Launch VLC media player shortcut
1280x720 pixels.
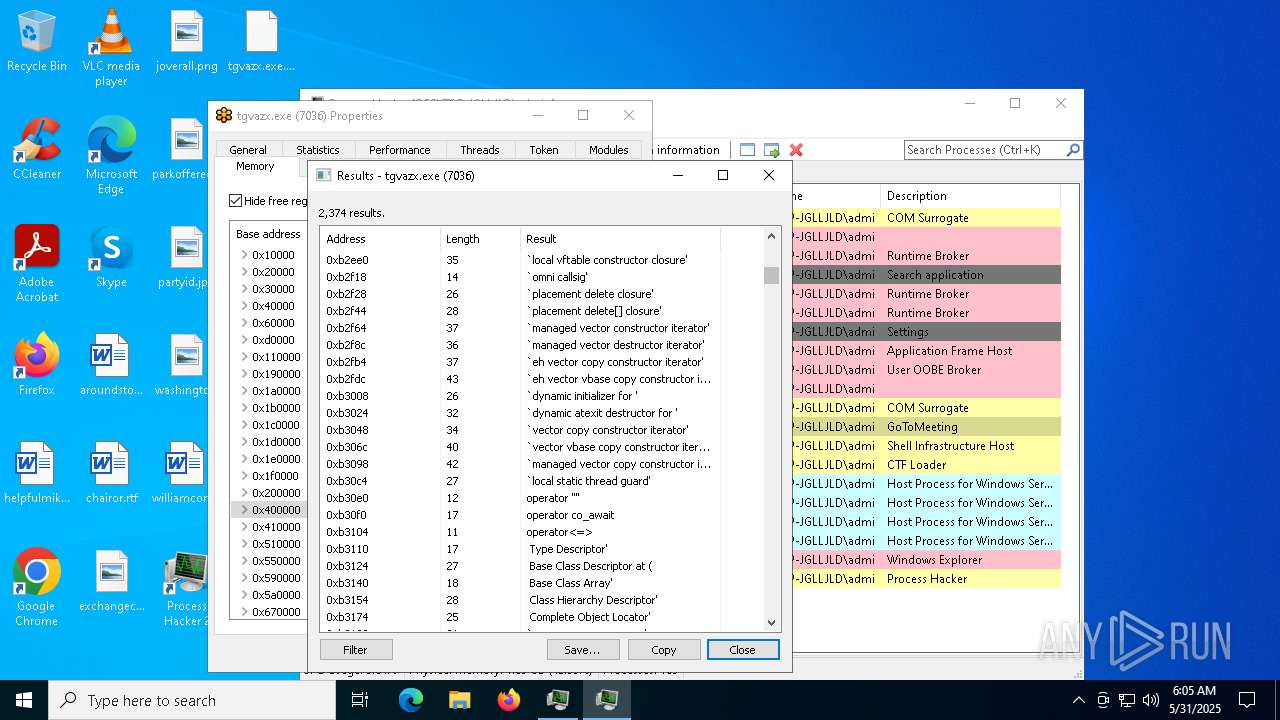[111, 47]
